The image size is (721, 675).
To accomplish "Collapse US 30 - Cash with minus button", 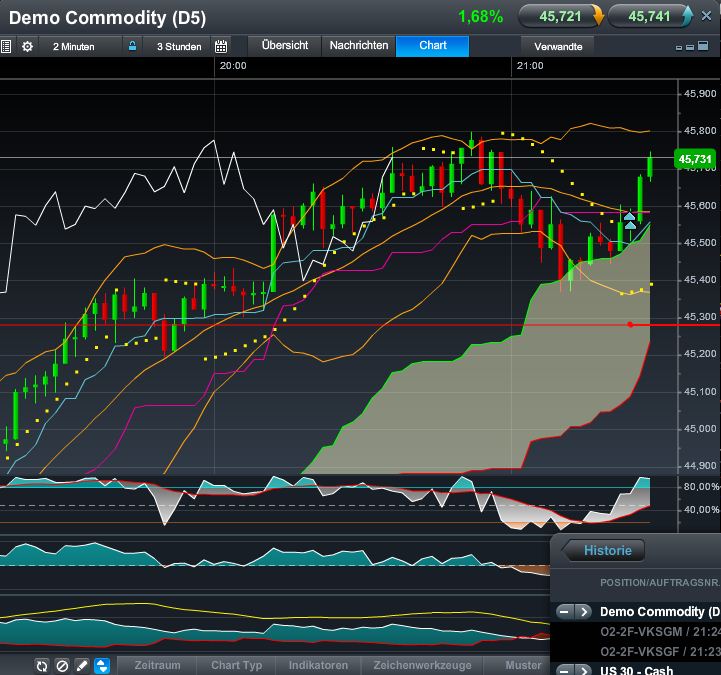I will 564,670.
